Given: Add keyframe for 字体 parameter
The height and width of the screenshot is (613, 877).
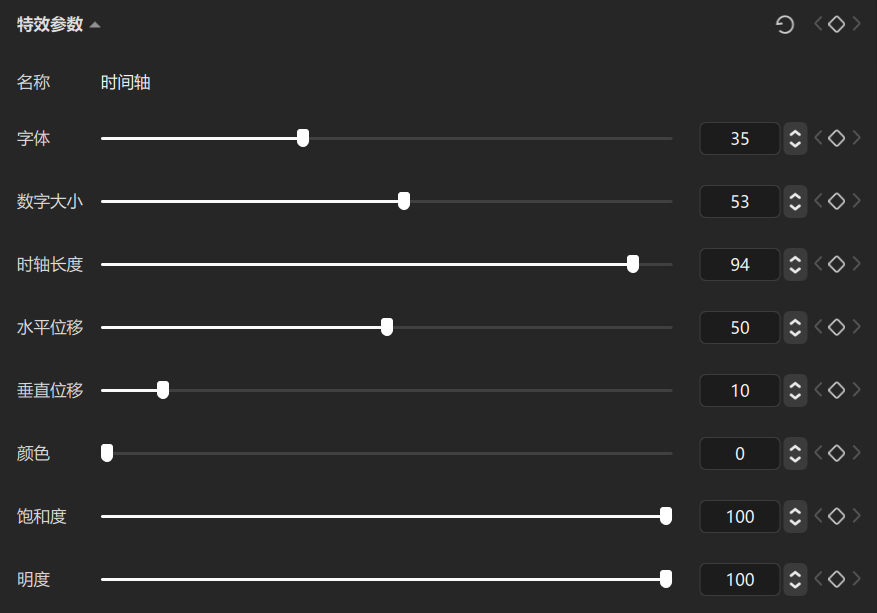Looking at the screenshot, I should point(836,138).
